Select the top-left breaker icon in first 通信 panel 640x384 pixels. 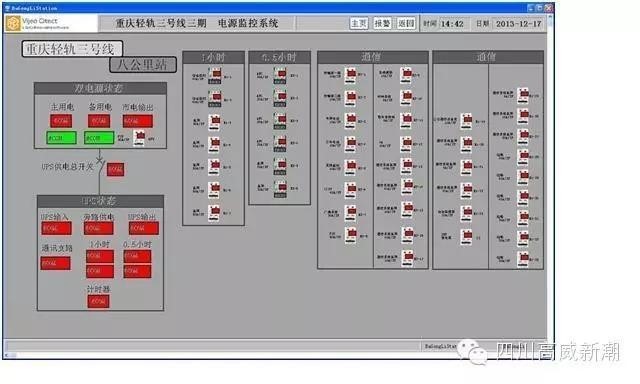(351, 75)
